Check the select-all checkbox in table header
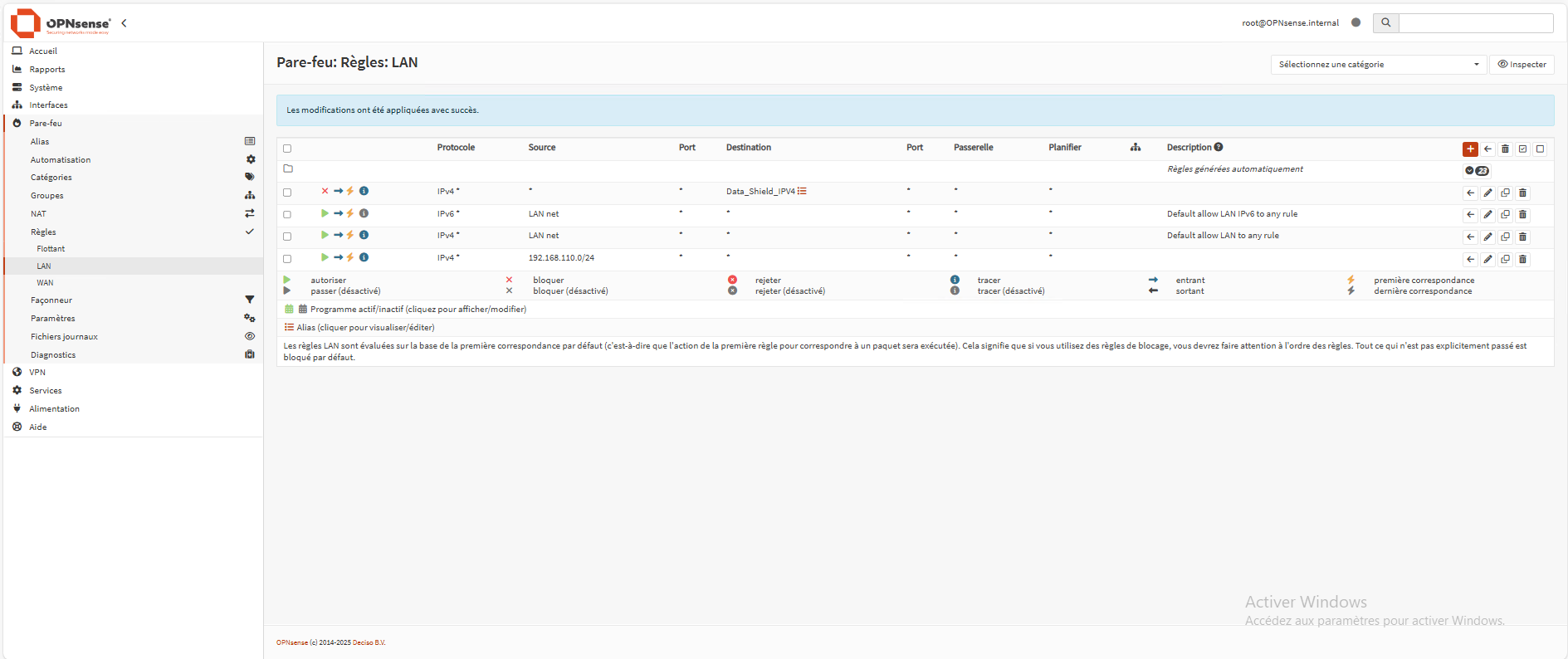This screenshot has height=659, width=1568. pyautogui.click(x=287, y=149)
